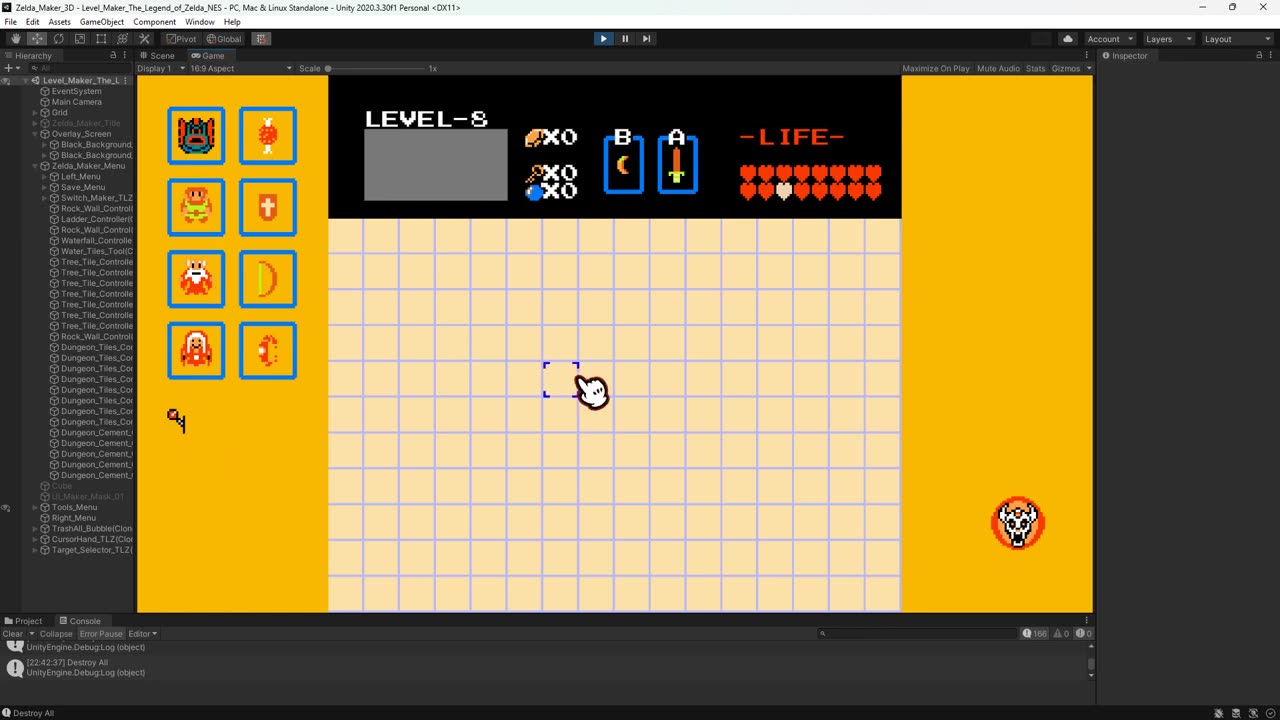The height and width of the screenshot is (720, 1280).
Task: Click the Console Clear button
Action: (x=12, y=634)
